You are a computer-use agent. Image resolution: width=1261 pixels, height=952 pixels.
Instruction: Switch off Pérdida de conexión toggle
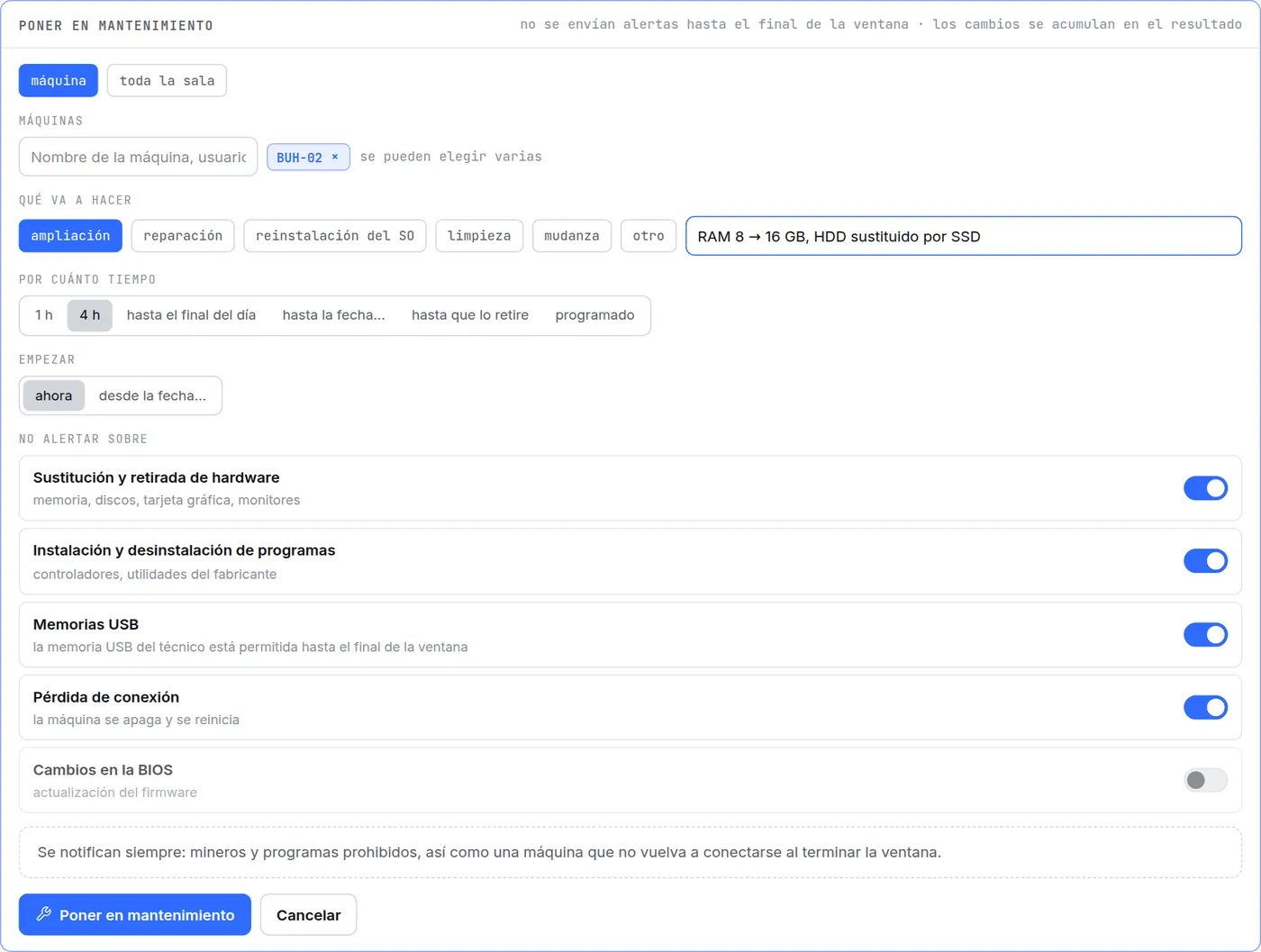pyautogui.click(x=1205, y=708)
